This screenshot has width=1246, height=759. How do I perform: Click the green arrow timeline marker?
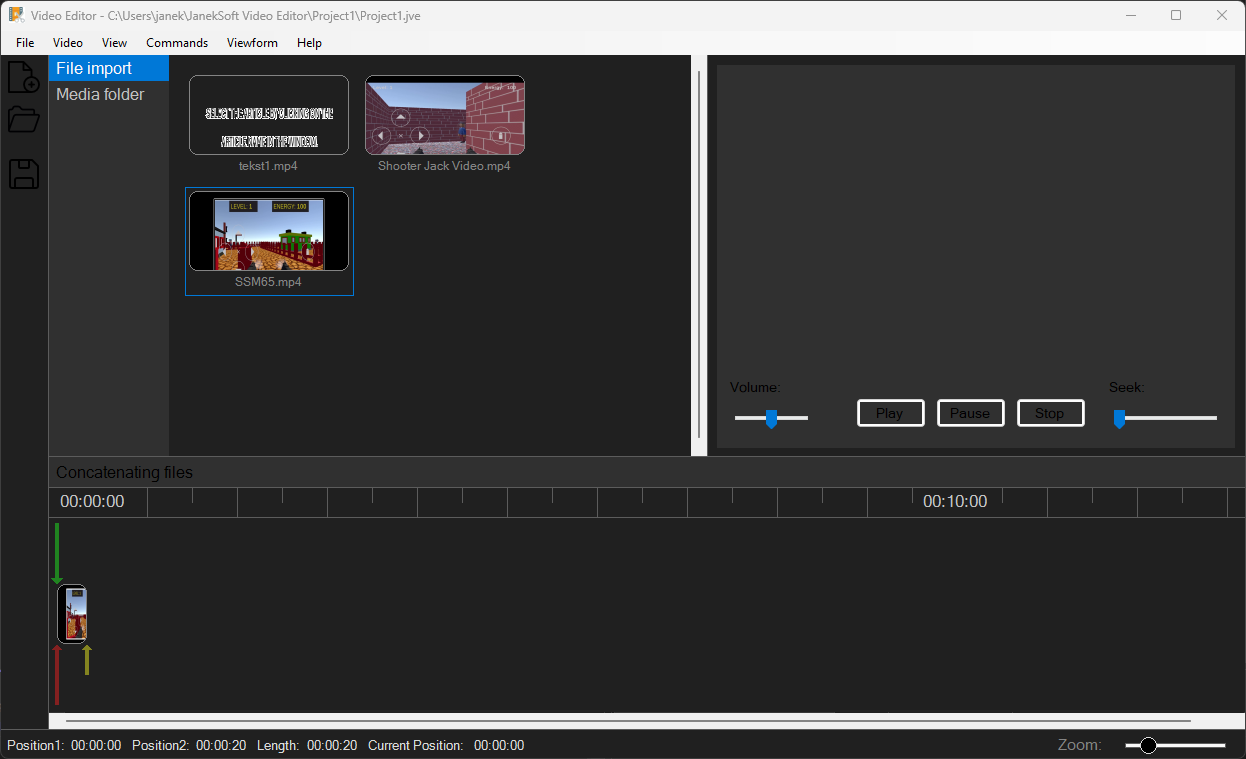coord(57,553)
